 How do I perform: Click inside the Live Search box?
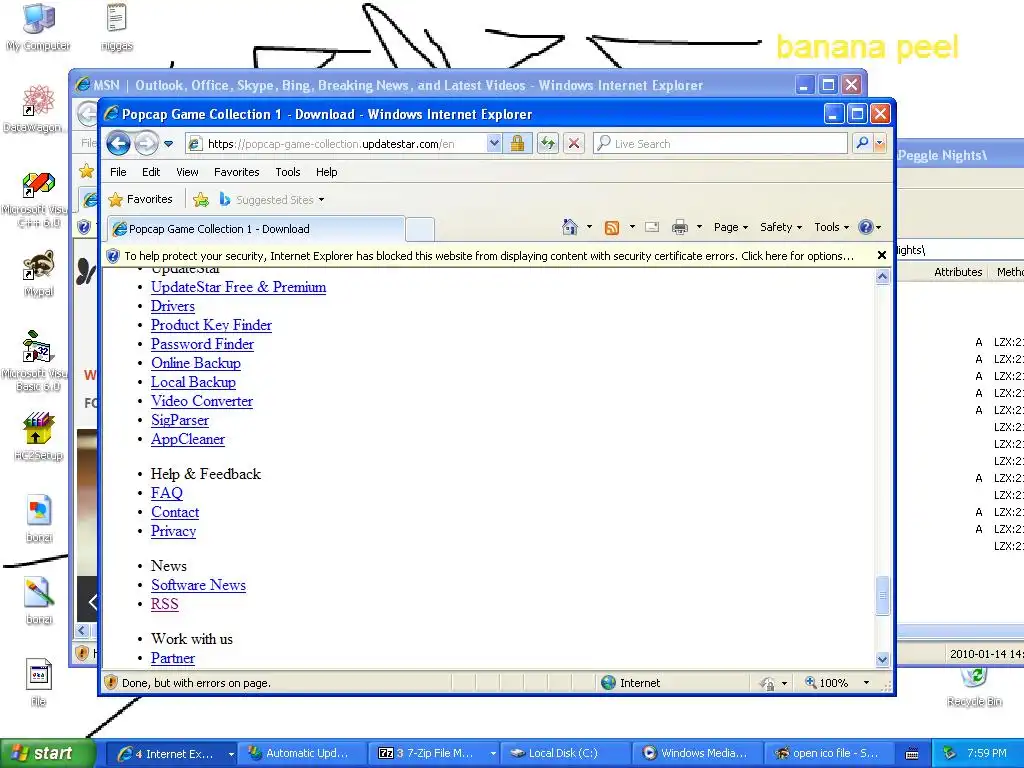(720, 144)
